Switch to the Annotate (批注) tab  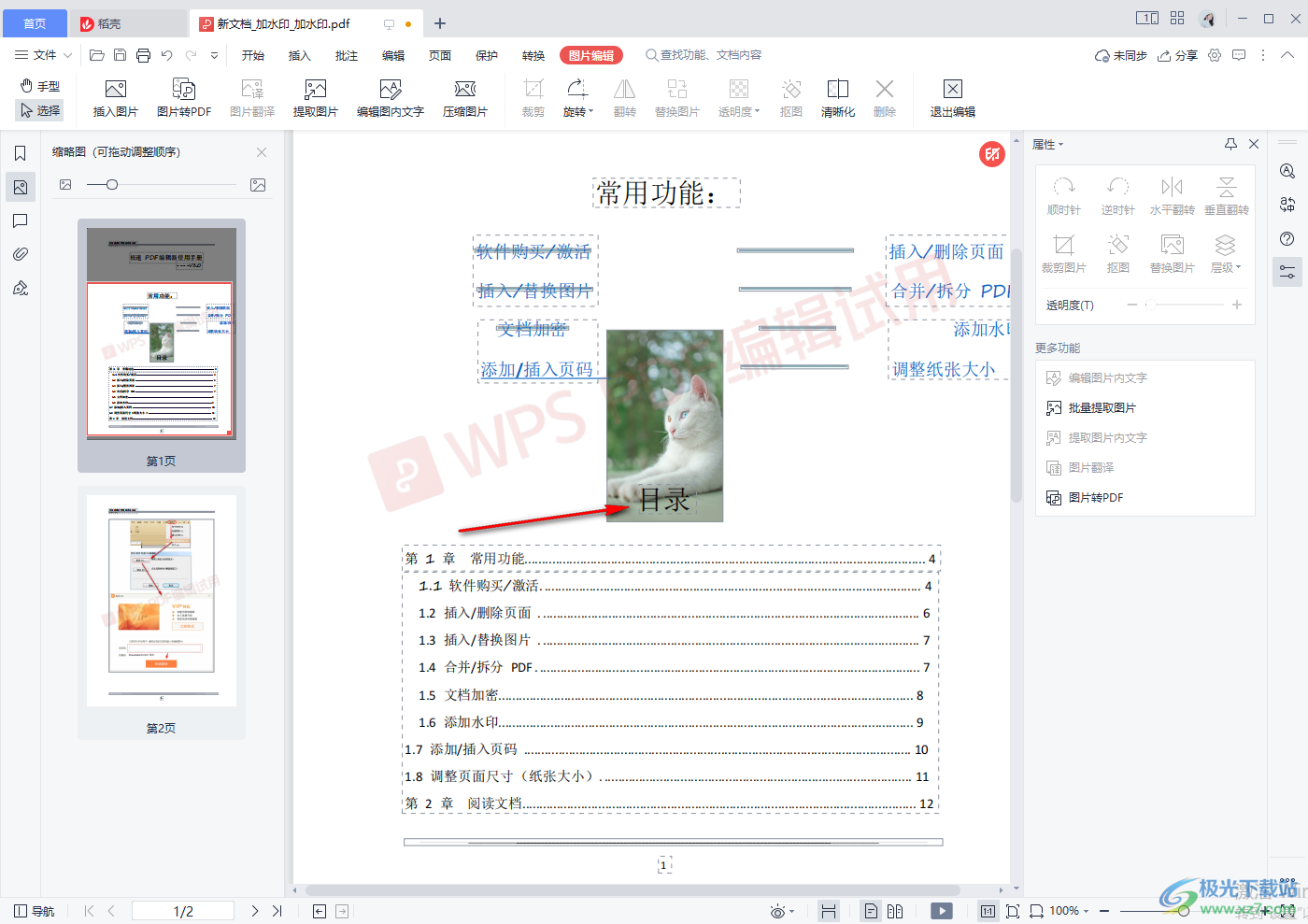click(347, 55)
